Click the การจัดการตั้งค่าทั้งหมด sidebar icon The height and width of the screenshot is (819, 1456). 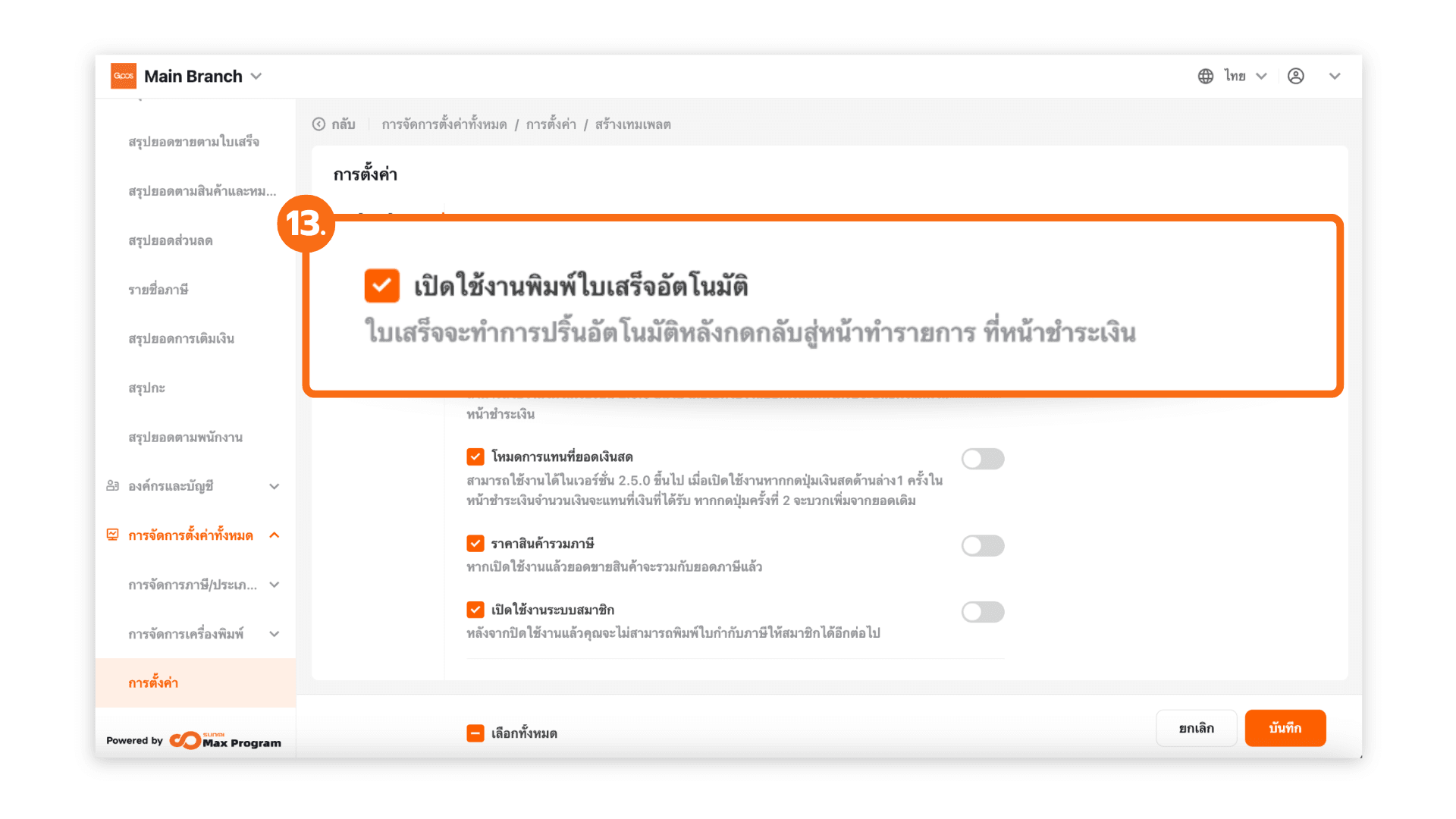click(113, 535)
